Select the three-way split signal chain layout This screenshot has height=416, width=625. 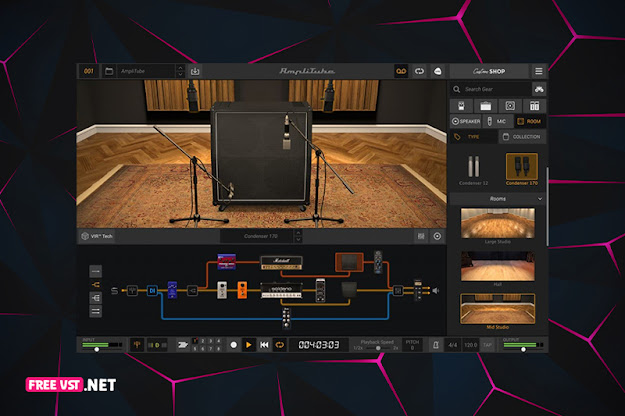coord(96,298)
